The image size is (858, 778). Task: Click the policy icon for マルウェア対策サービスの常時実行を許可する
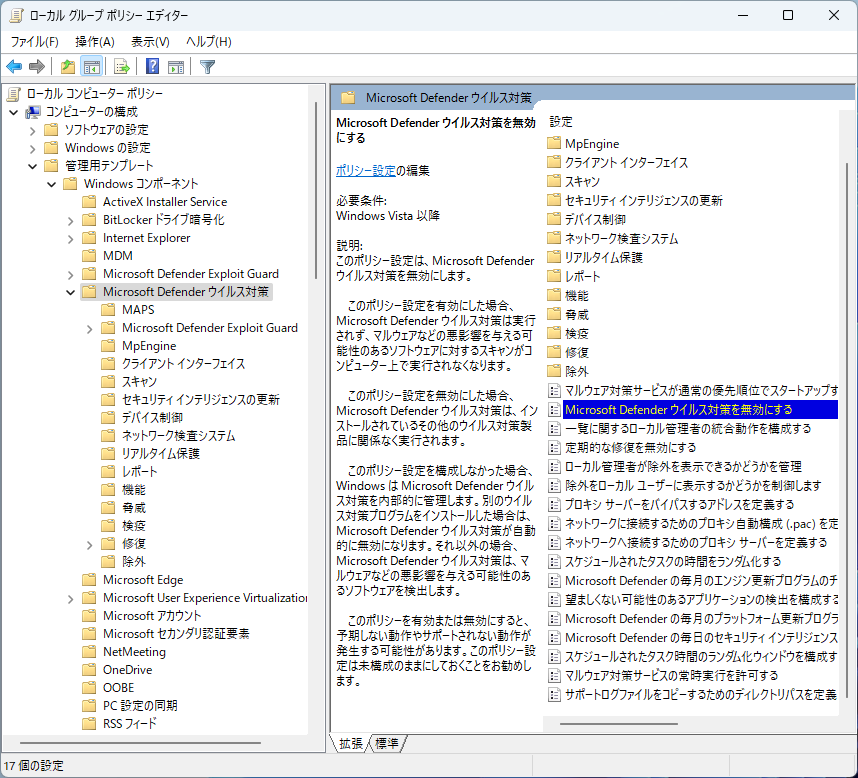click(x=554, y=676)
